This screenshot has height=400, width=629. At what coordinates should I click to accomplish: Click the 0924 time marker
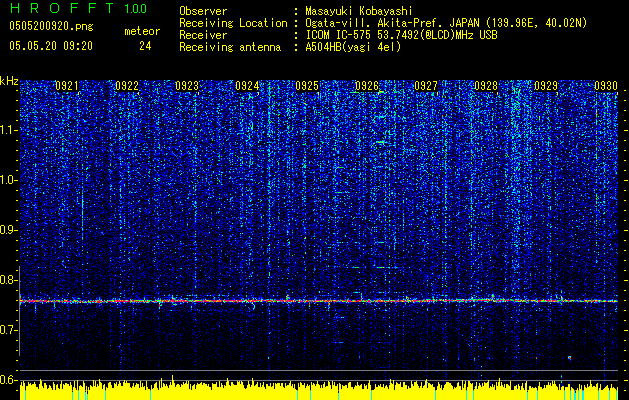pyautogui.click(x=247, y=86)
